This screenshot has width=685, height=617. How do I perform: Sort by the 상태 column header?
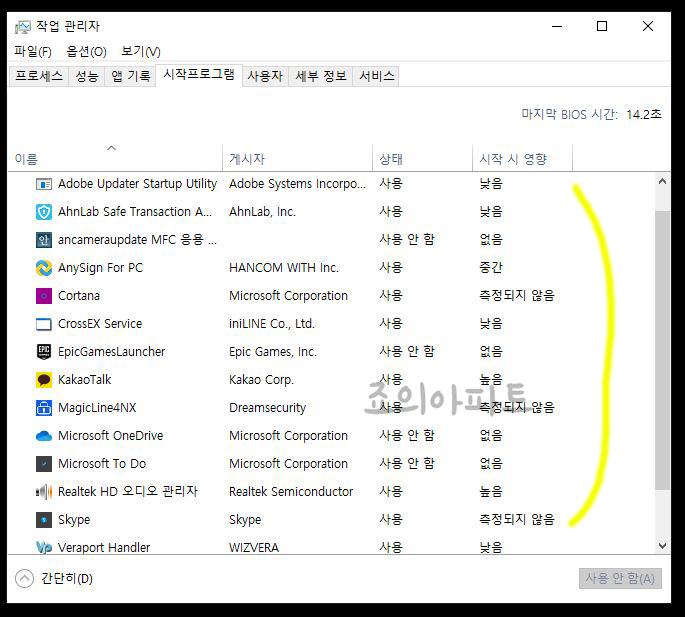click(422, 159)
